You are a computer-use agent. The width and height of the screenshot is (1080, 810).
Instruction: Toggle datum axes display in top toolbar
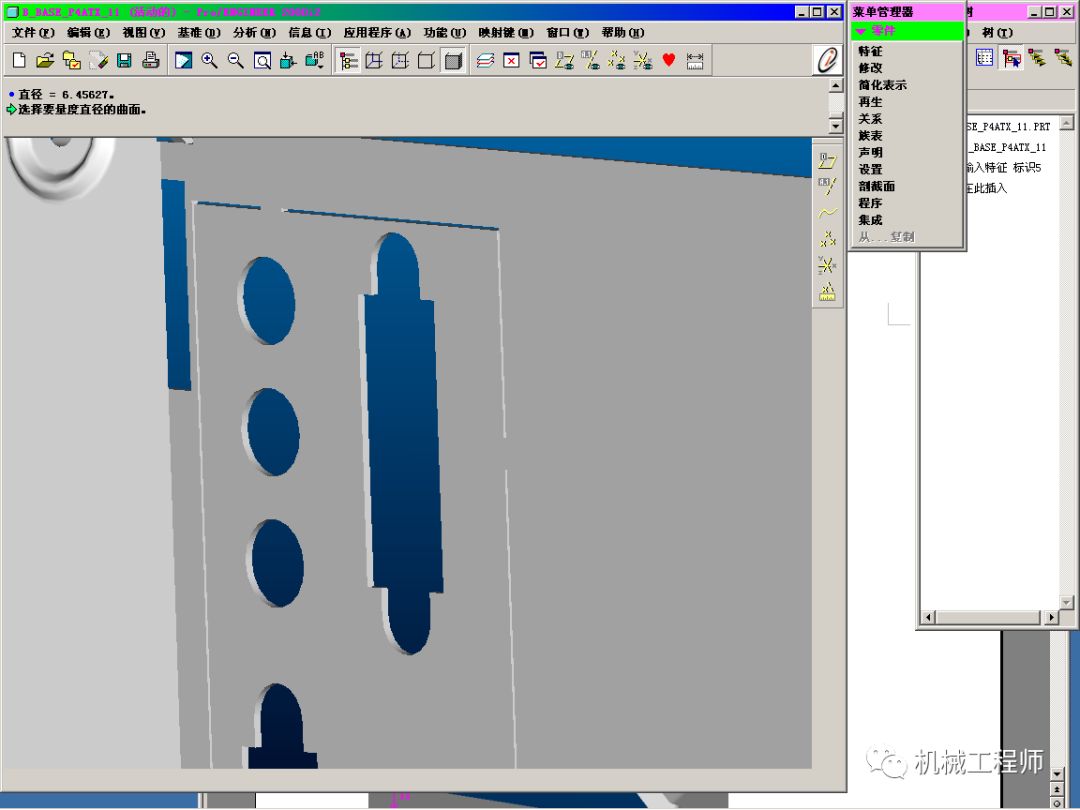pos(590,61)
